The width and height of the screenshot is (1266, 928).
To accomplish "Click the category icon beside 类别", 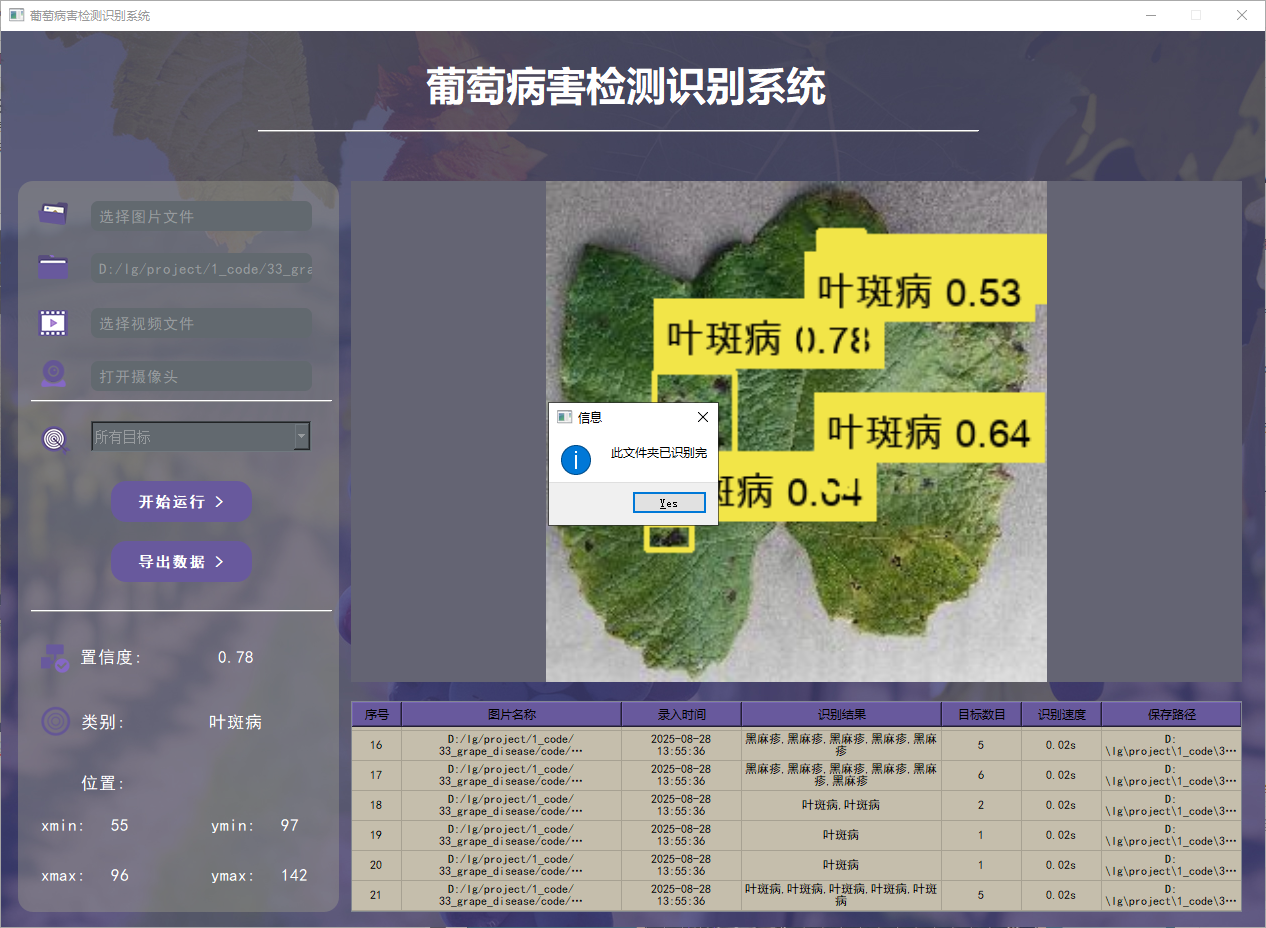I will pos(55,721).
